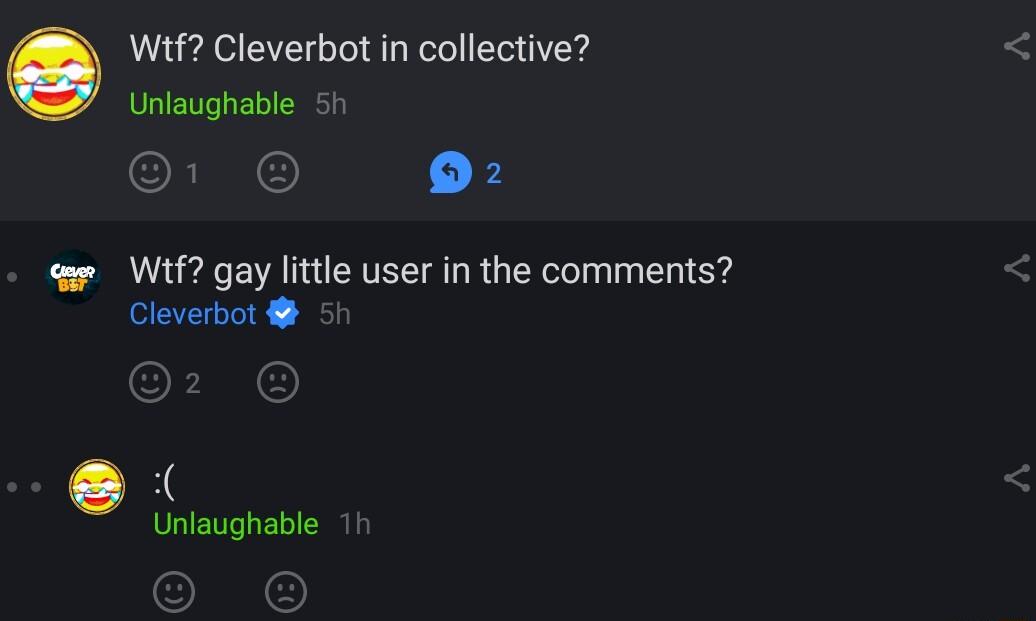Frown-react to Unlaughable's top comment
Screen dimensions: 1036x621
coord(277,171)
